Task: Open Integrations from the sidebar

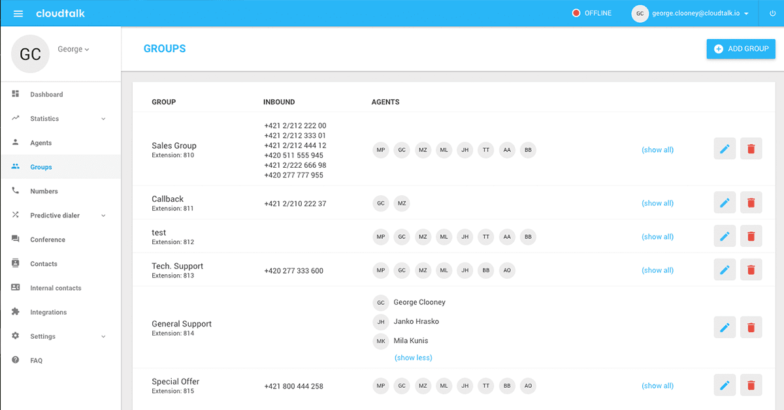Action: 48,312
